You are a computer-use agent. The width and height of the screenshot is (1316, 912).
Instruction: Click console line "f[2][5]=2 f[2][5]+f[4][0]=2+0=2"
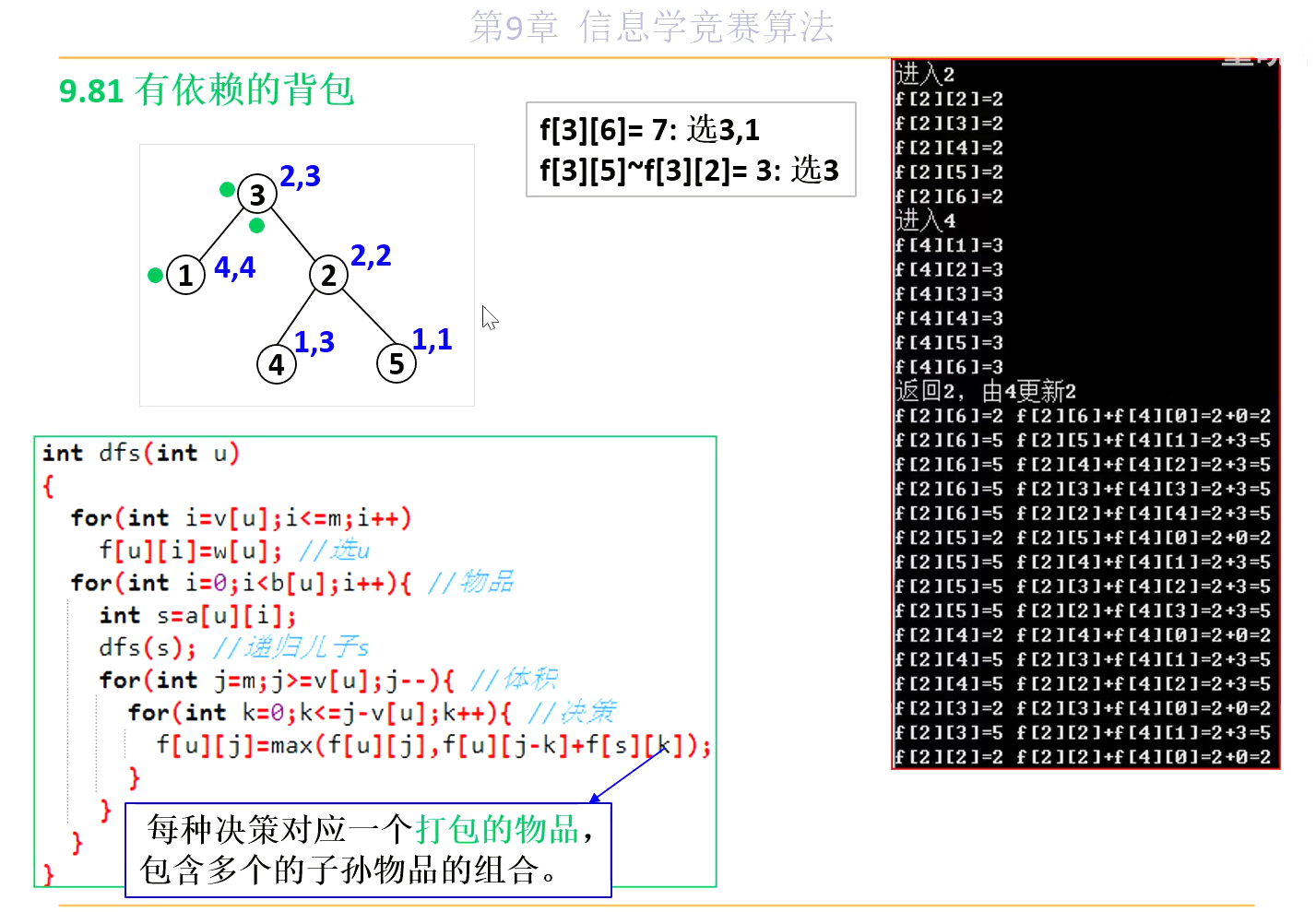(x=1083, y=538)
